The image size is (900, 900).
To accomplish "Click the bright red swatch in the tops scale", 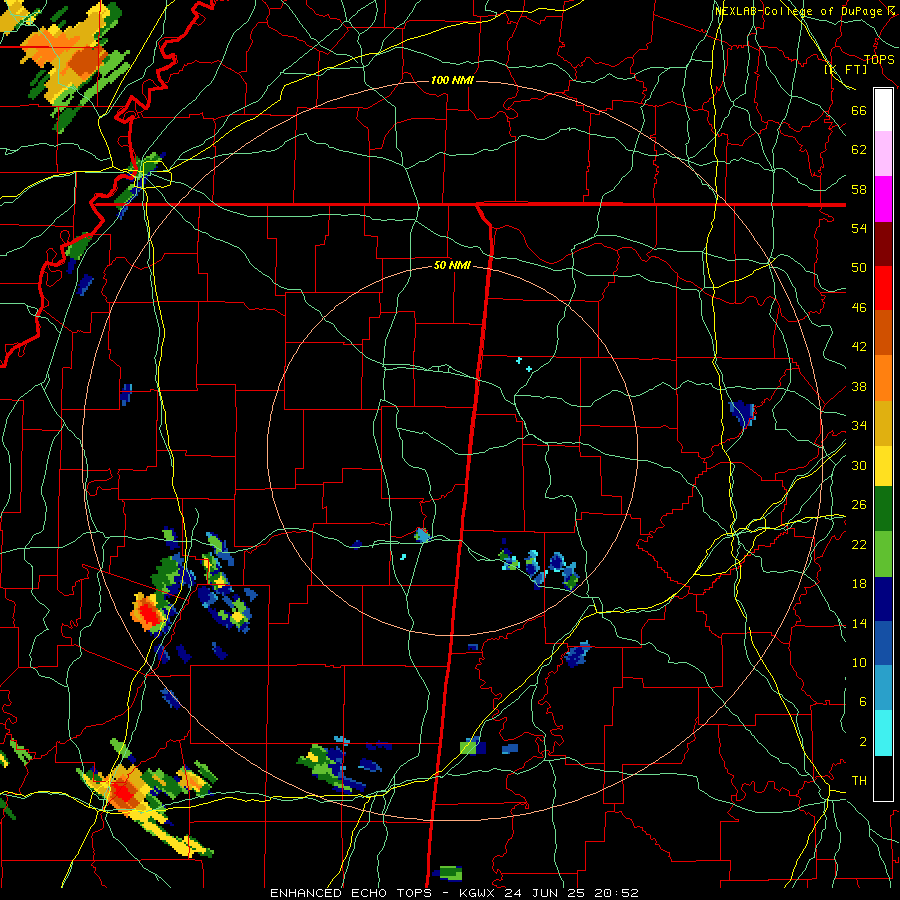I will tap(883, 288).
